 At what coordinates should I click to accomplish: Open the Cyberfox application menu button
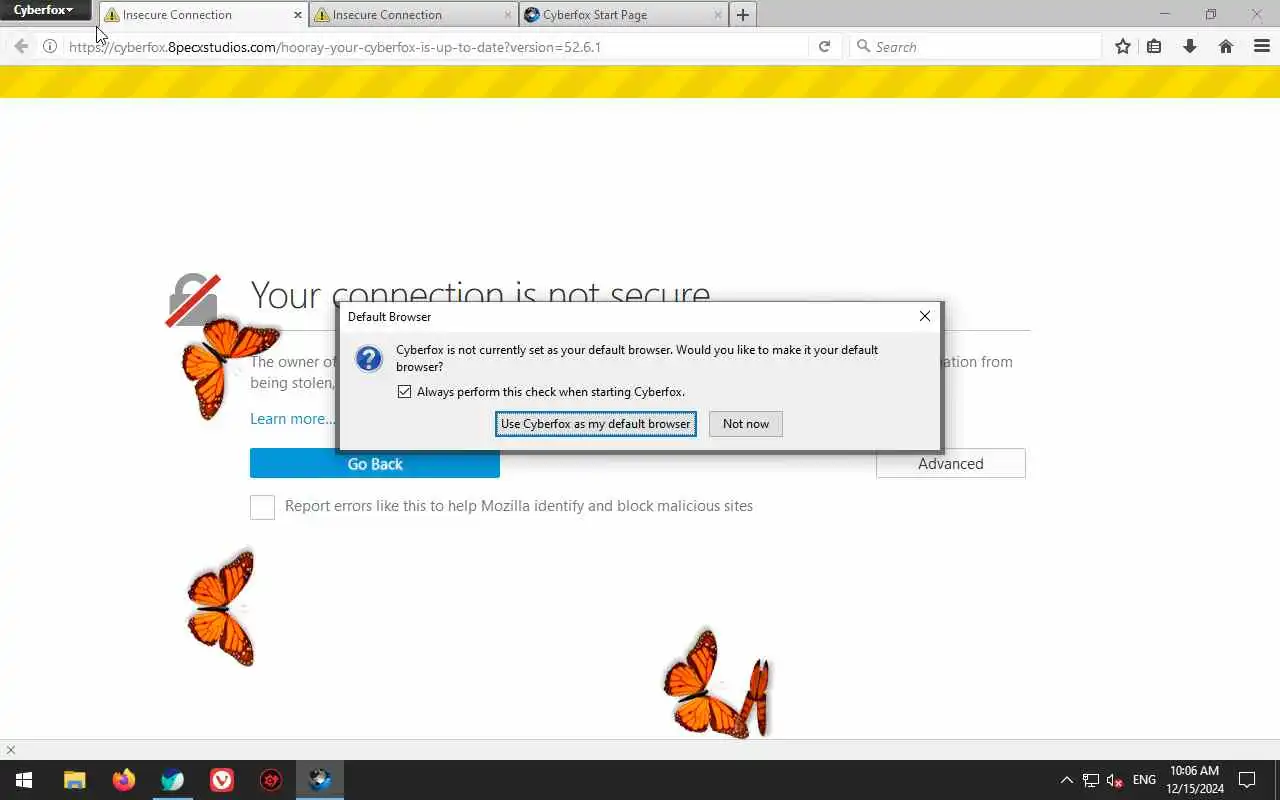pos(44,11)
